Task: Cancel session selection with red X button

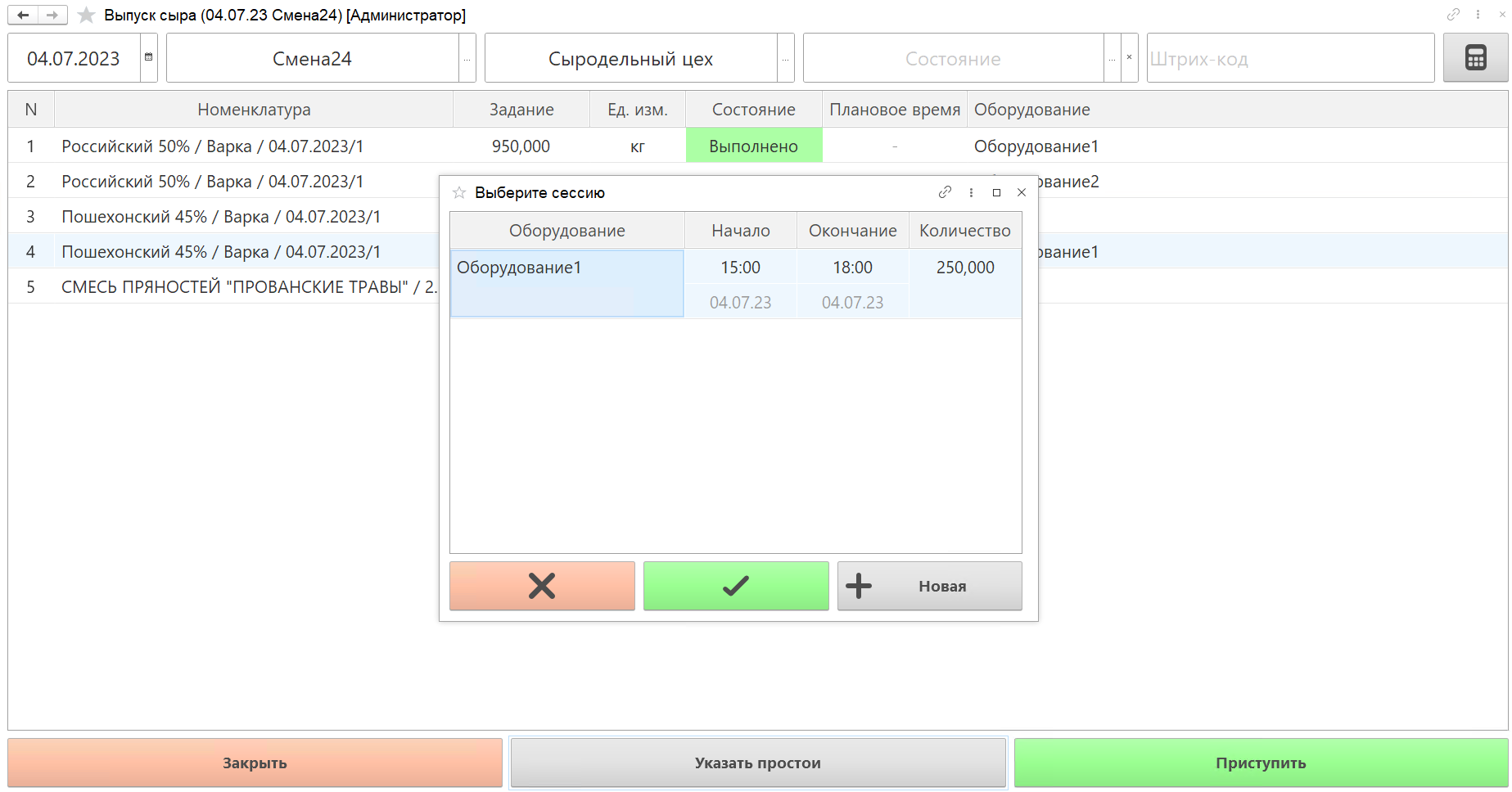Action: tap(542, 586)
